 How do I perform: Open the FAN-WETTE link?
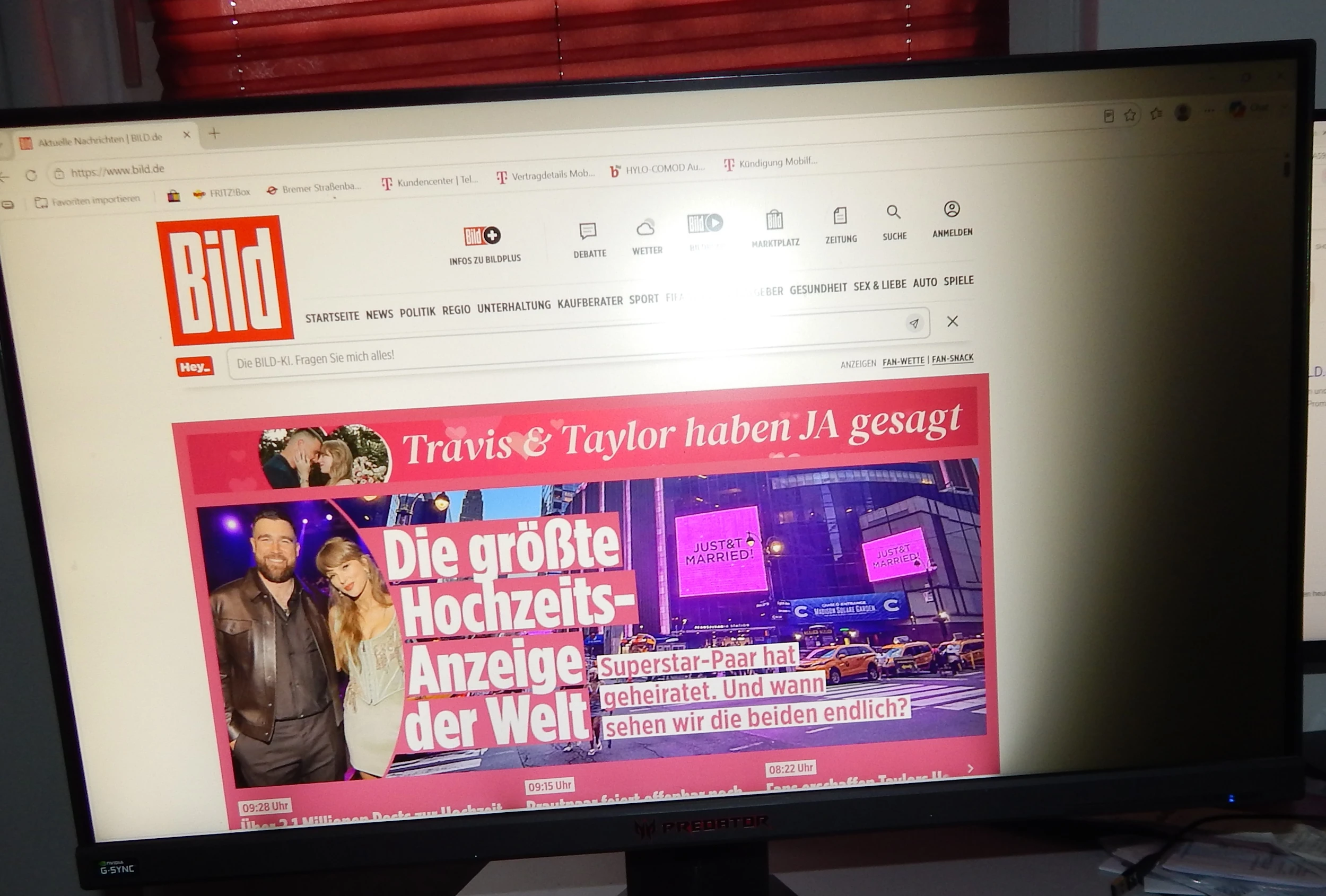click(x=903, y=361)
